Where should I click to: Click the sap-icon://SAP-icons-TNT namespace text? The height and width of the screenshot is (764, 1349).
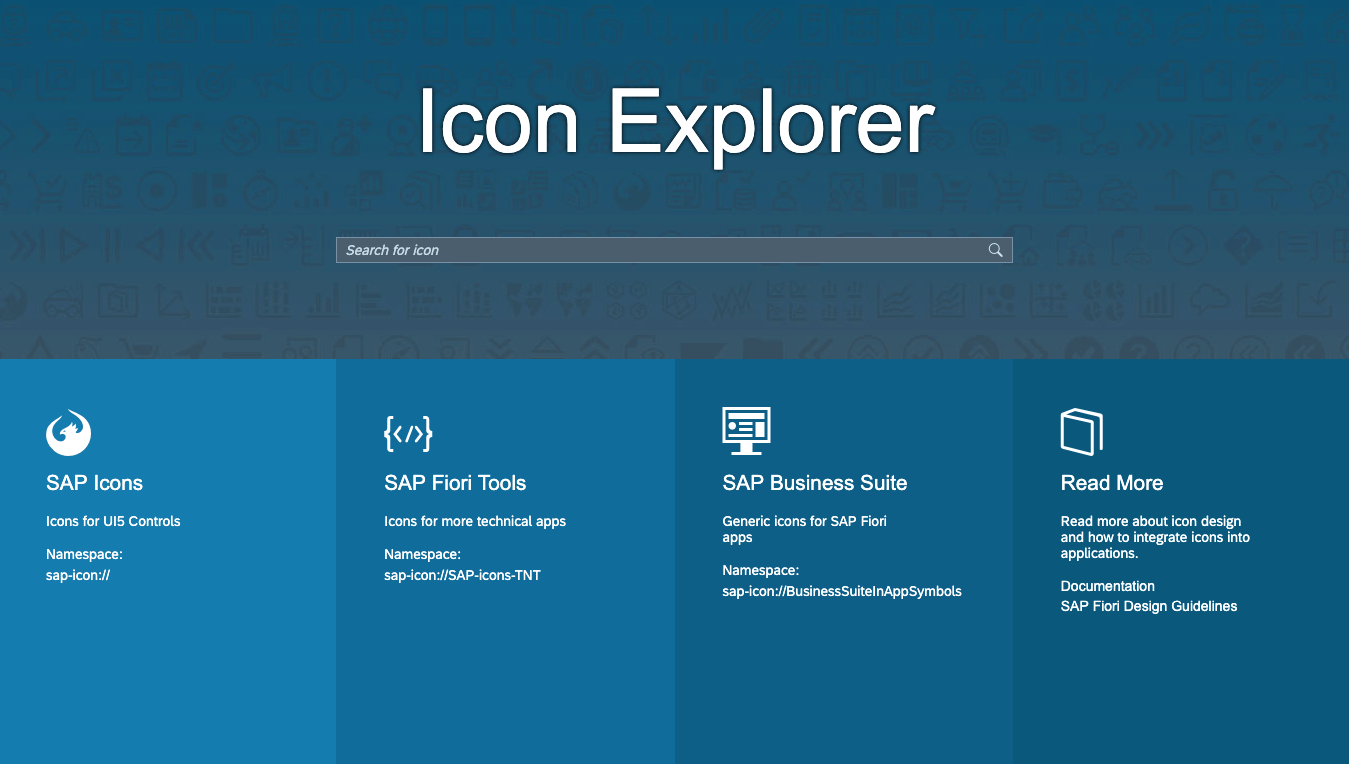coord(462,575)
